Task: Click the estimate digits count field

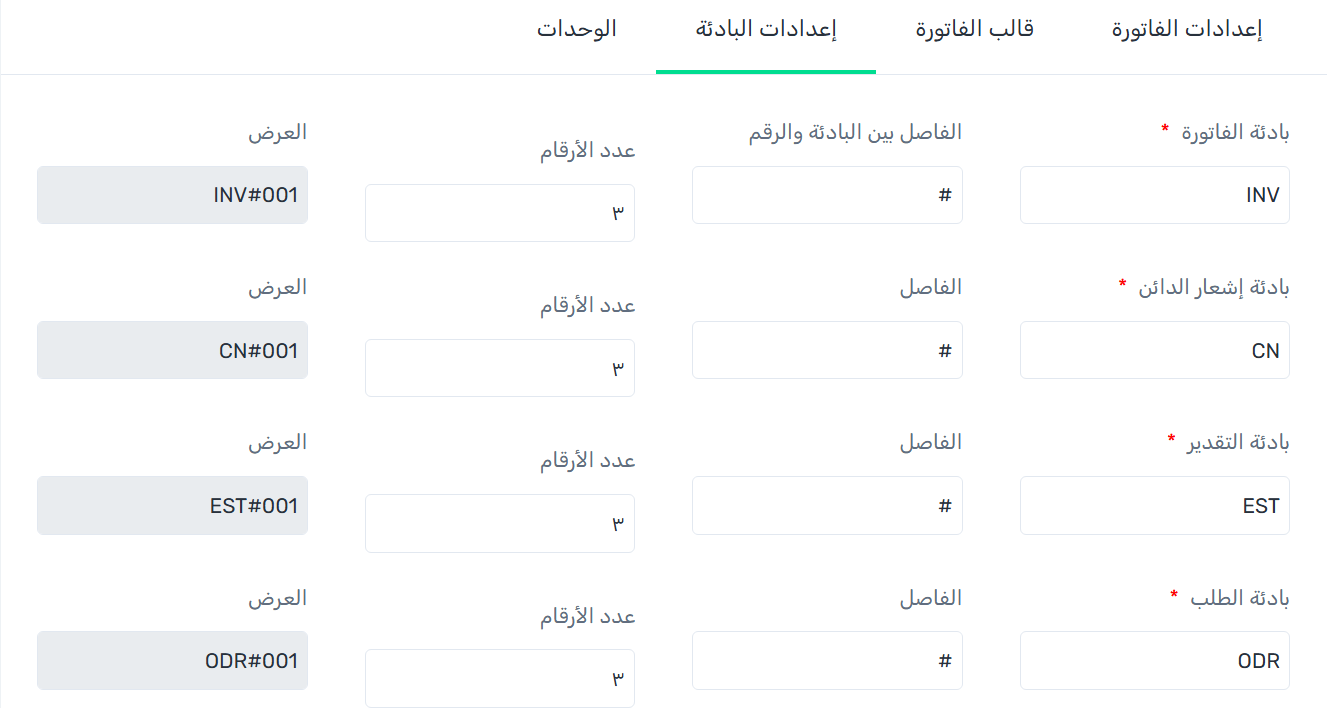Action: point(499,523)
